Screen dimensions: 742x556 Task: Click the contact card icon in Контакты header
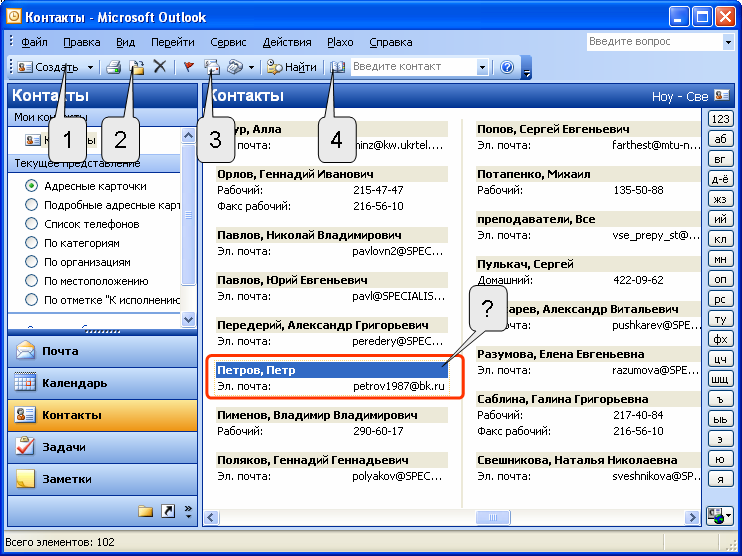[x=722, y=95]
